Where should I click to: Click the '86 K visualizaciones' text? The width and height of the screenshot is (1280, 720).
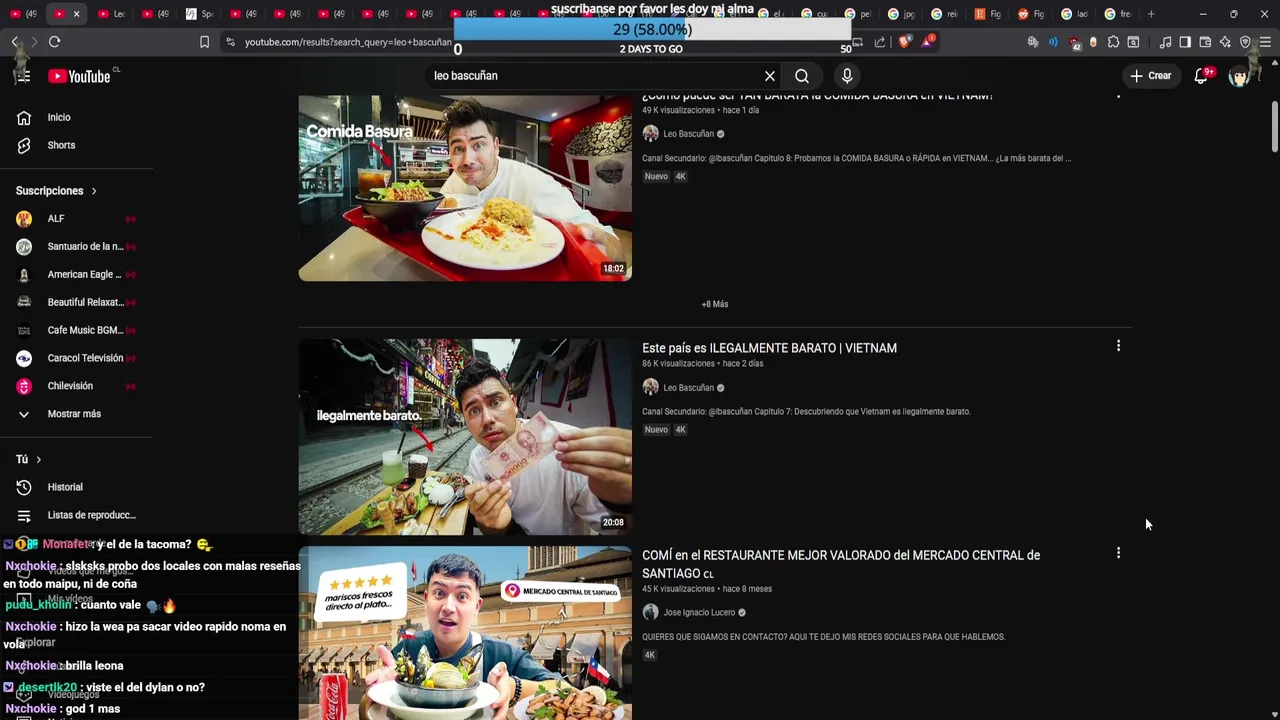click(678, 364)
